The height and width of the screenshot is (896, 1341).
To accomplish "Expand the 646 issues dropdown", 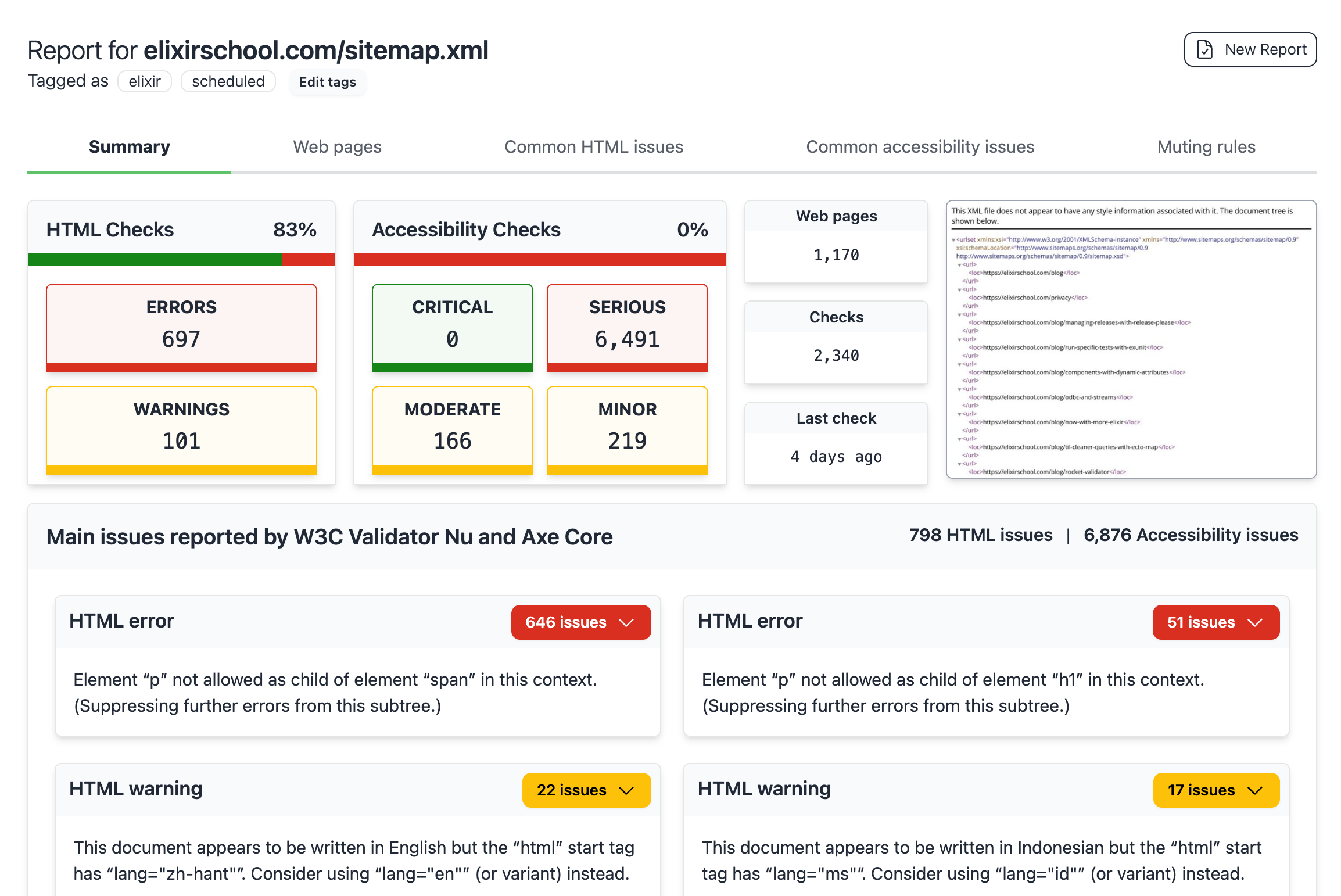I will pos(581,622).
